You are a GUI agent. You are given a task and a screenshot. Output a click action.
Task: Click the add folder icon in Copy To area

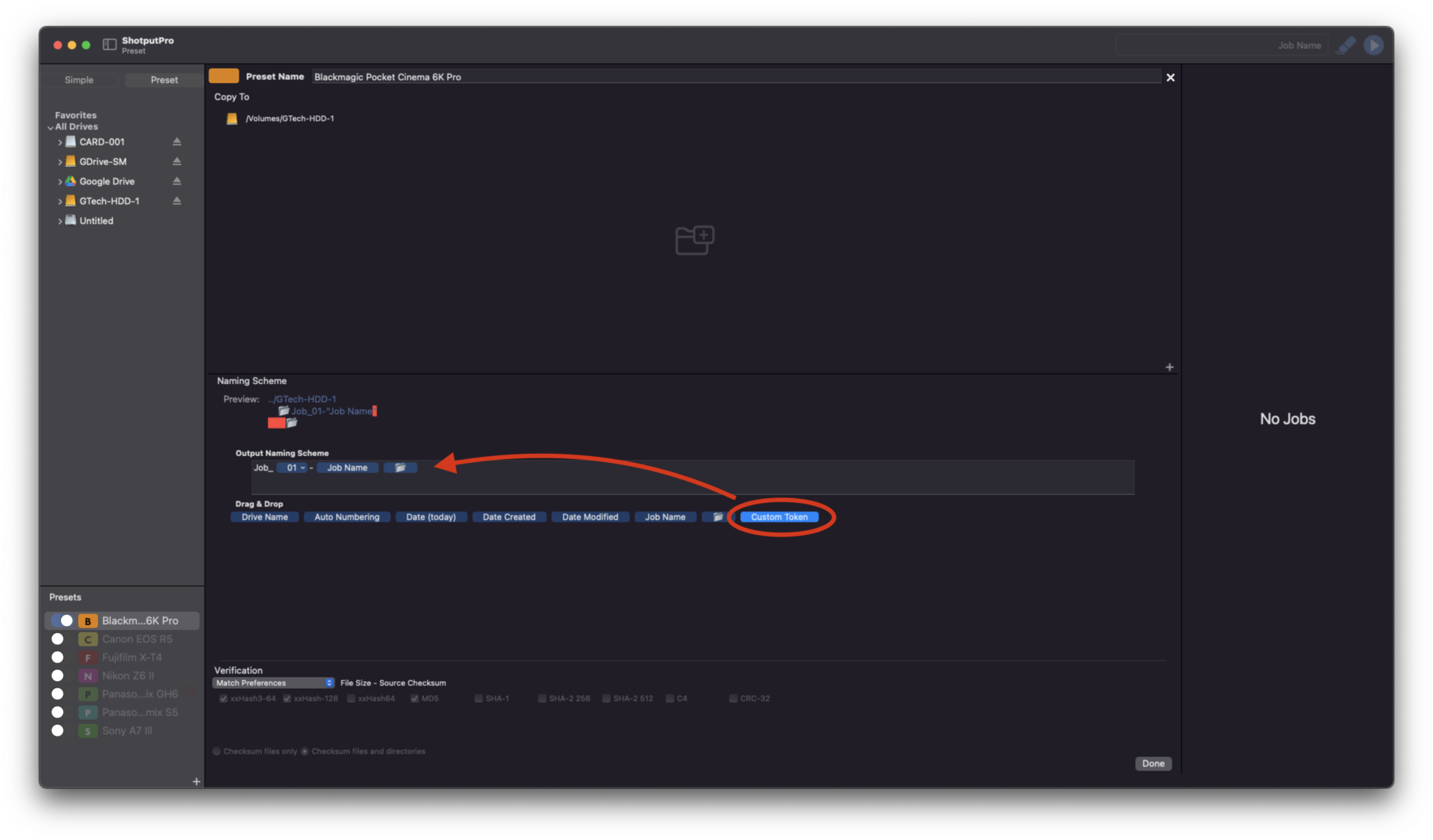(x=694, y=241)
